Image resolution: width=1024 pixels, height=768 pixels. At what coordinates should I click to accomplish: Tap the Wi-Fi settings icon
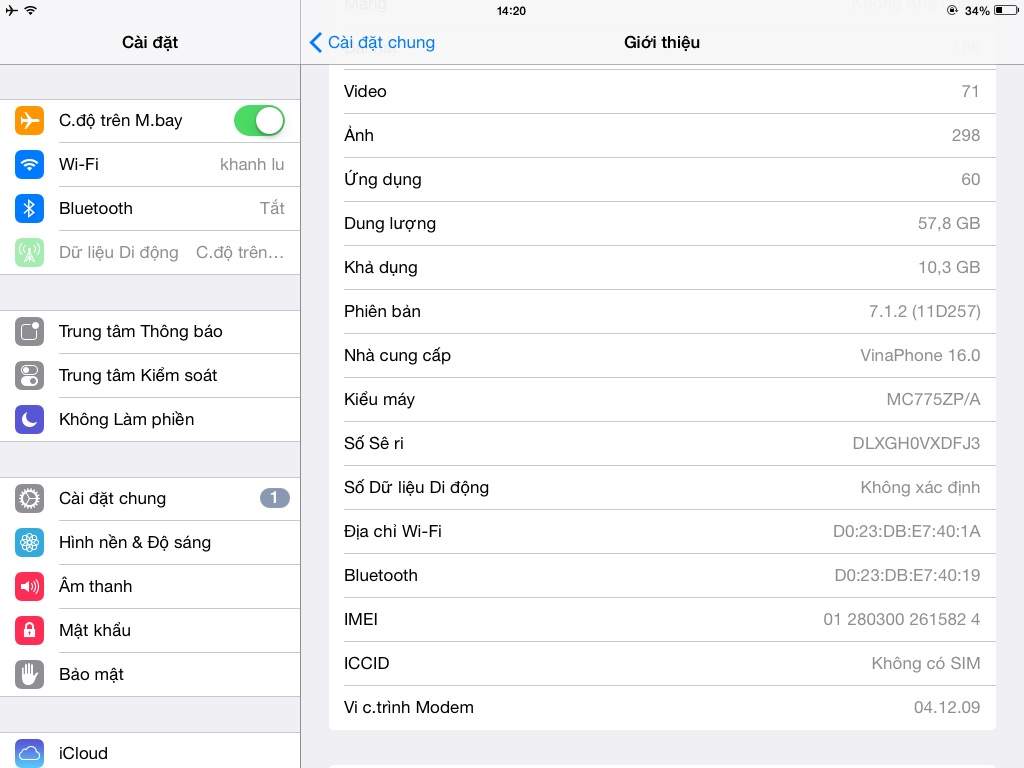pos(29,165)
